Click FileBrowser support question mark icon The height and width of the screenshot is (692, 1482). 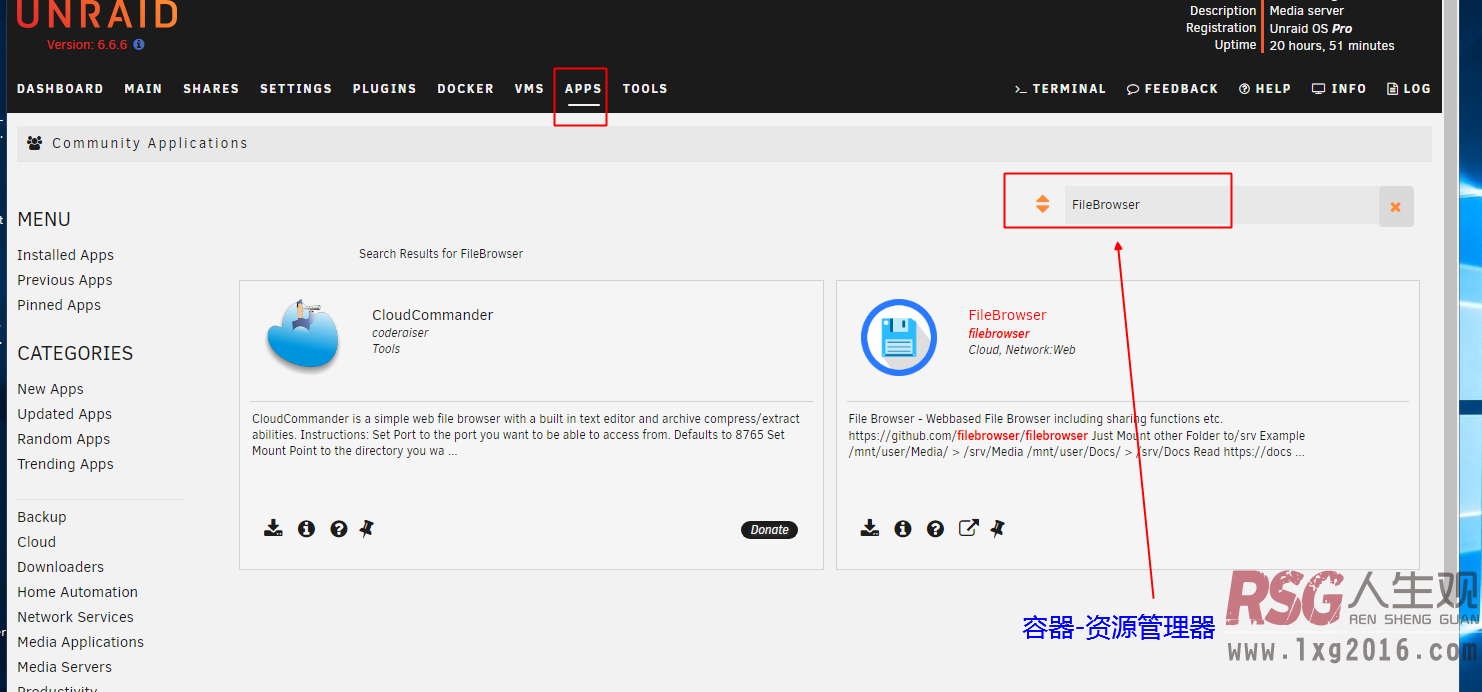click(x=935, y=529)
